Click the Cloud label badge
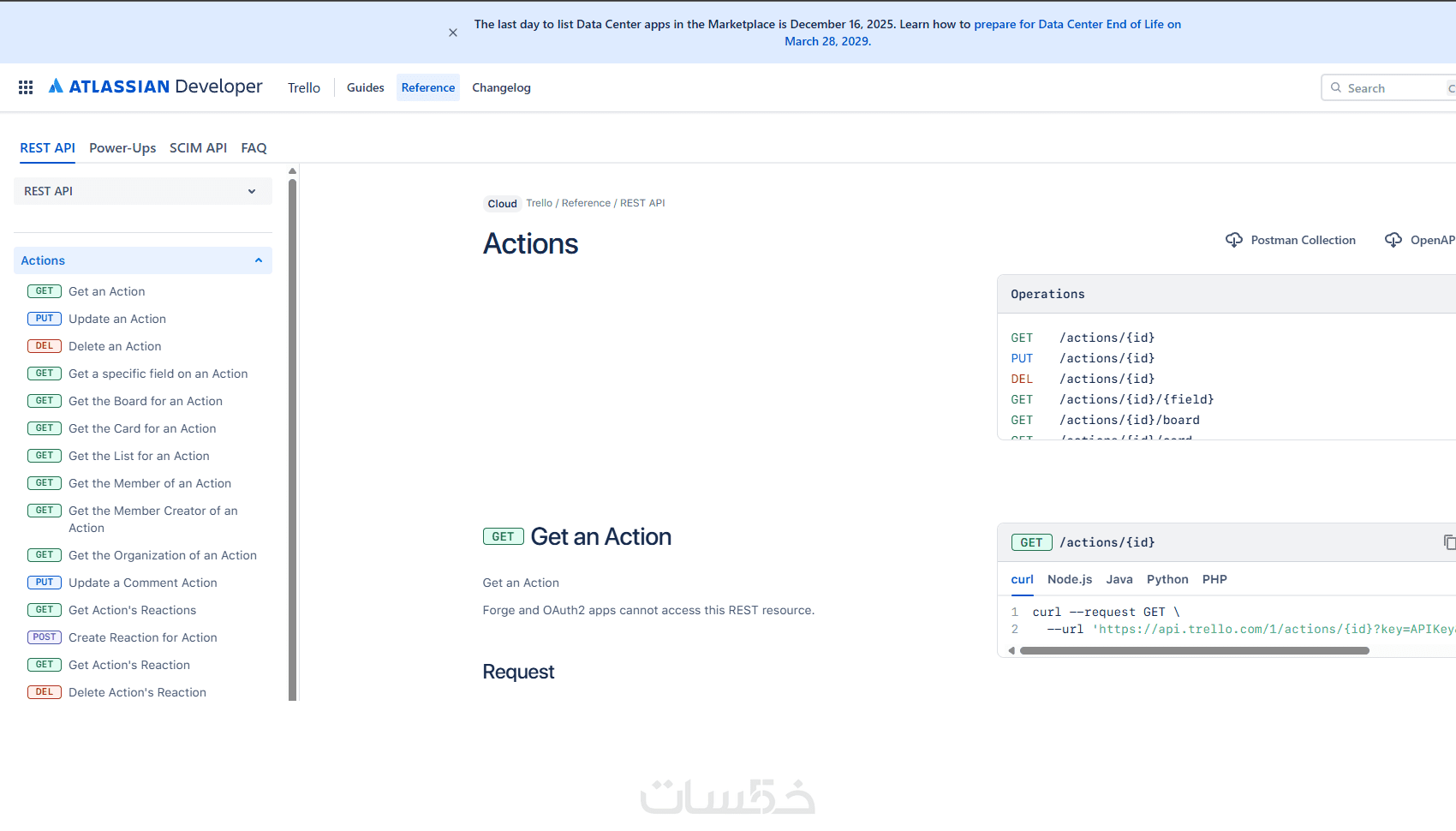The width and height of the screenshot is (1456, 831). pyautogui.click(x=502, y=204)
